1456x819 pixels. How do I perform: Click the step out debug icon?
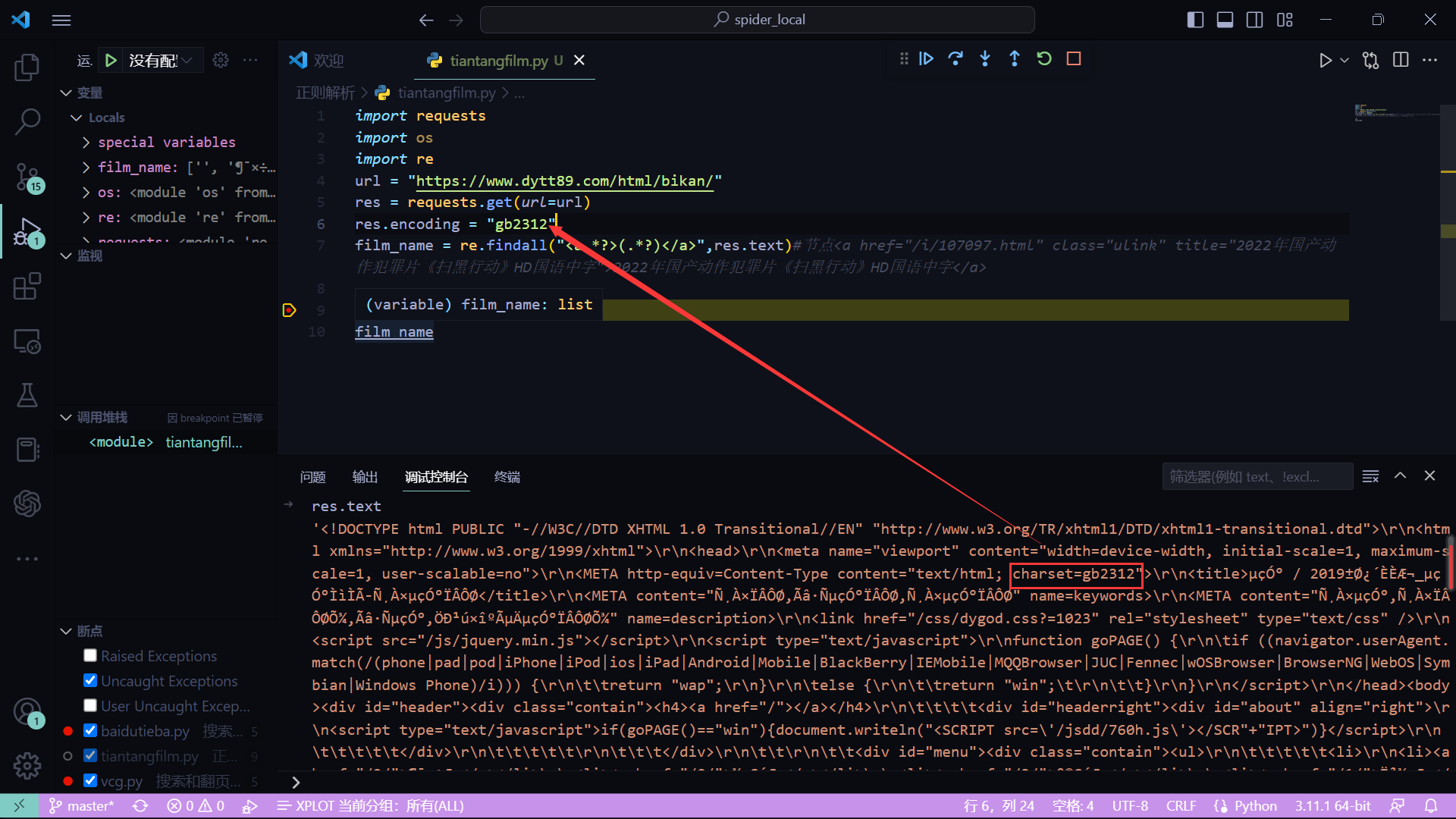[1013, 59]
